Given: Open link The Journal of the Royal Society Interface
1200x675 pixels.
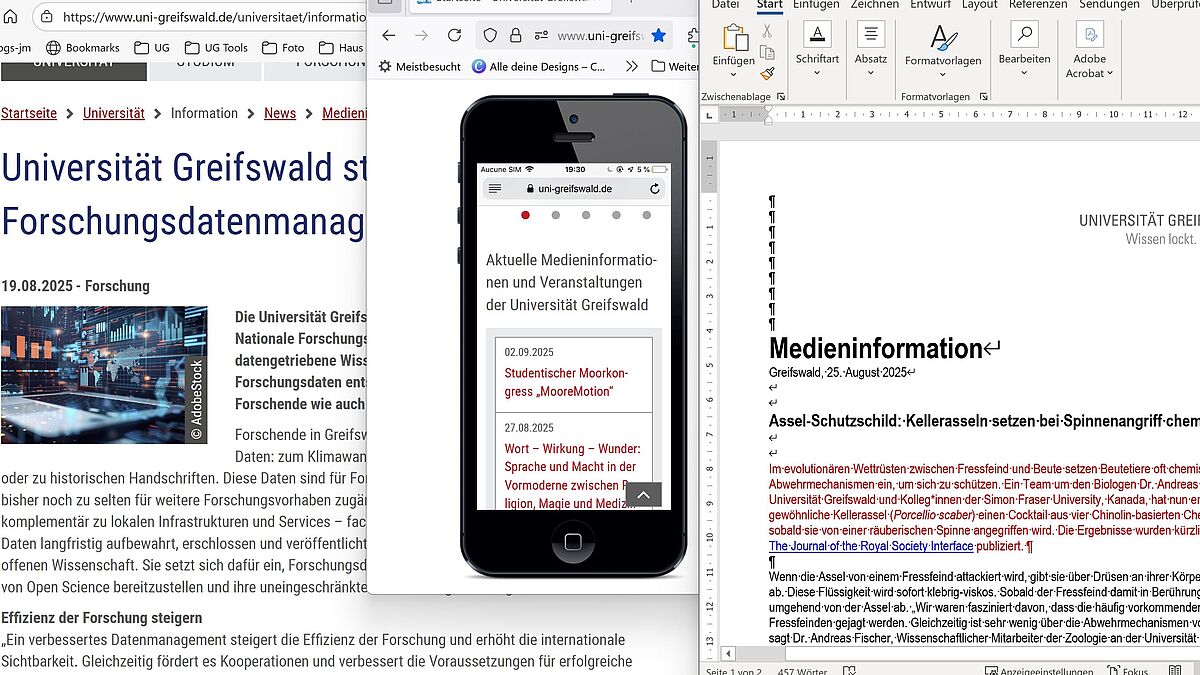Looking at the screenshot, I should (x=870, y=546).
